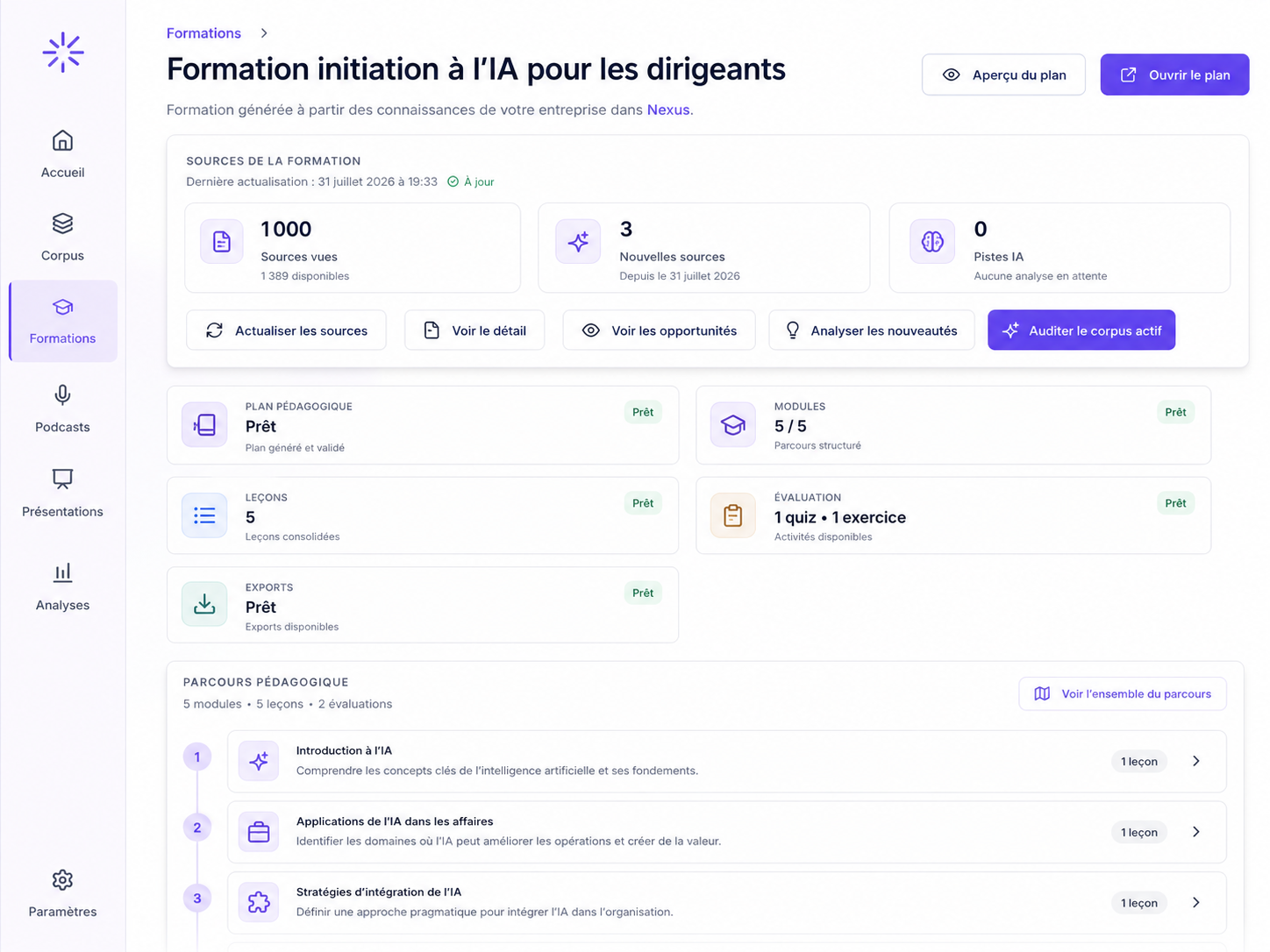1270x952 pixels.
Task: Click the Pistes IA brain icon
Action: tap(932, 241)
